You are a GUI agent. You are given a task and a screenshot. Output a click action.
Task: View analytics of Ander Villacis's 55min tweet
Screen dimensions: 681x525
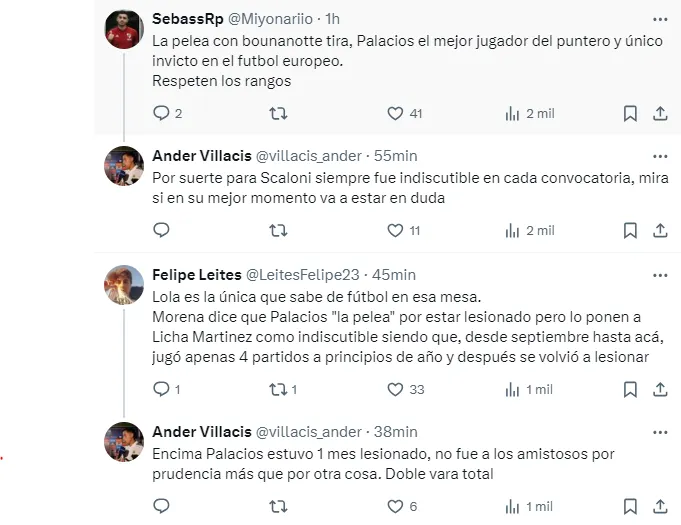coord(512,230)
